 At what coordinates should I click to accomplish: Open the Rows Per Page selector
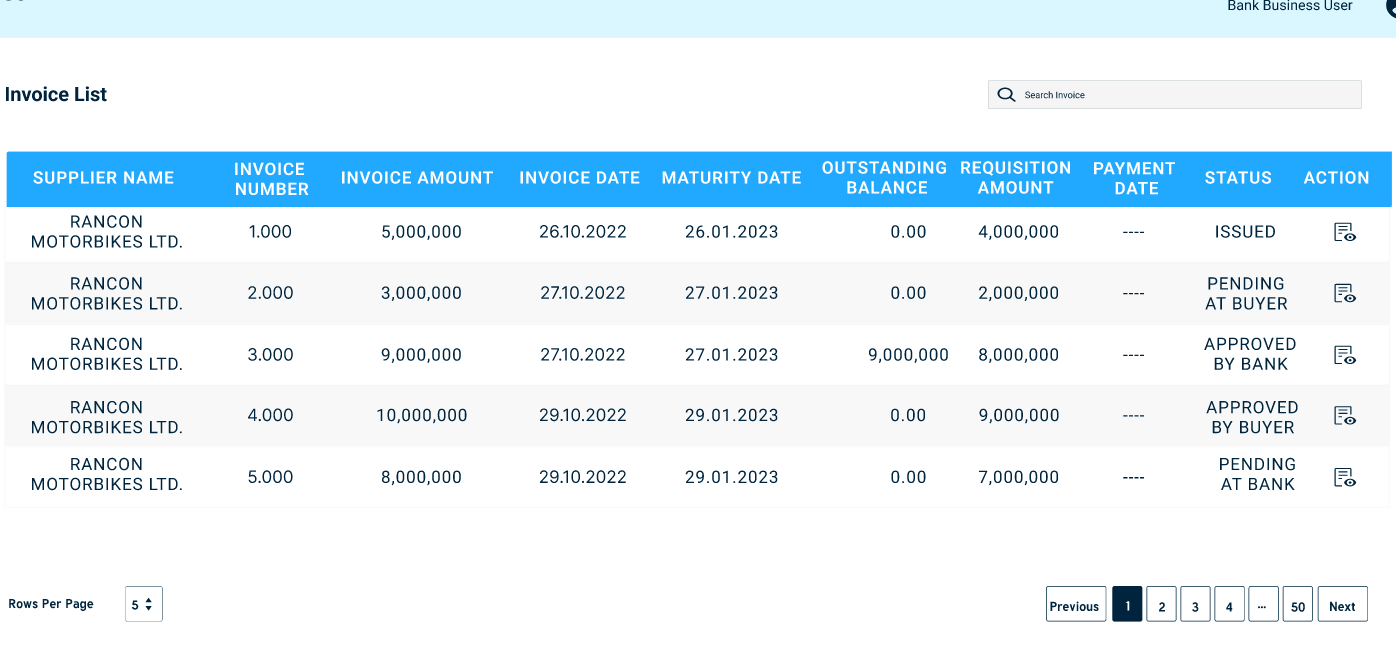coord(144,604)
